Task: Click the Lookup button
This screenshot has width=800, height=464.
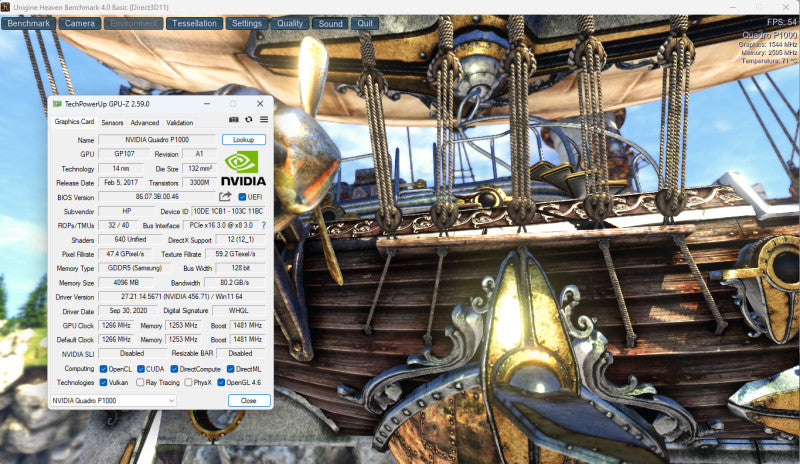Action: click(243, 139)
